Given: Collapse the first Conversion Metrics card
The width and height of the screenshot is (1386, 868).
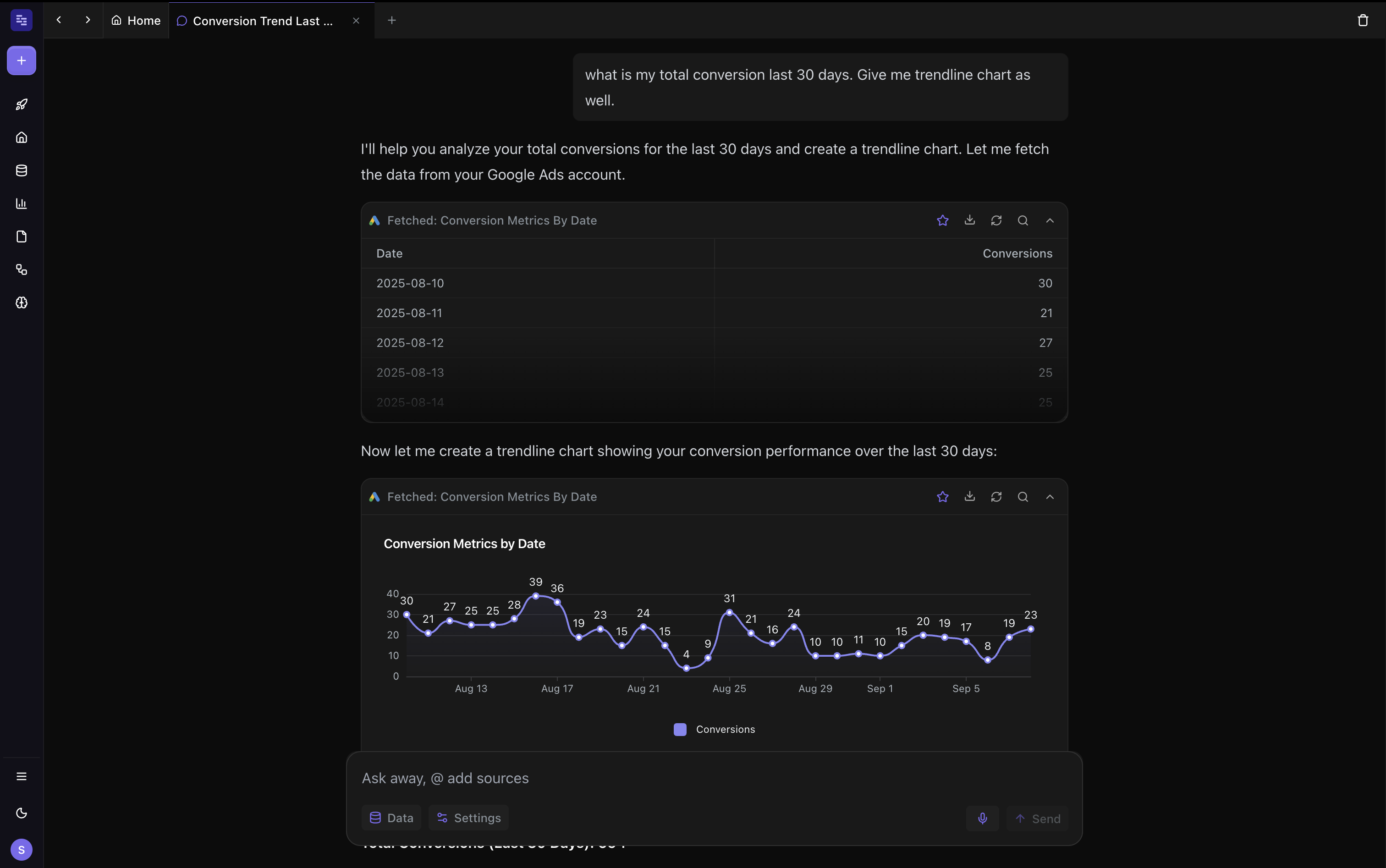Looking at the screenshot, I should tap(1050, 220).
